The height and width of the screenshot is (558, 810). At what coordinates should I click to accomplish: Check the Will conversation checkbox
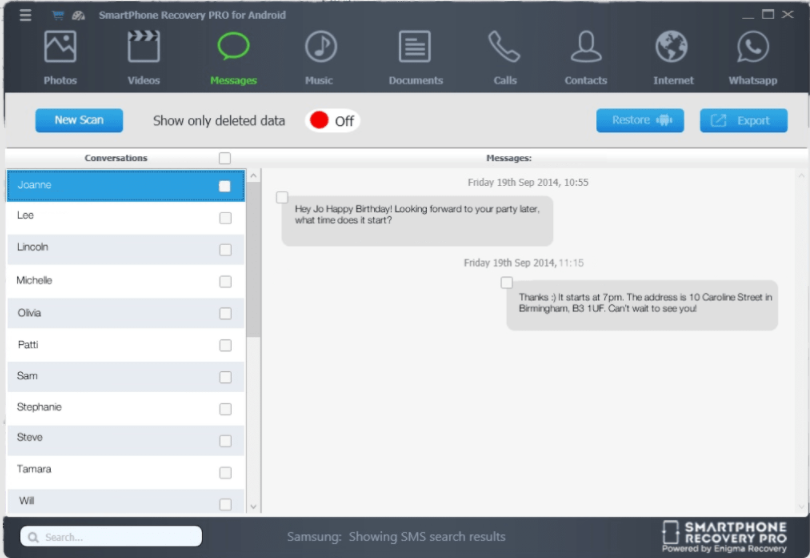point(225,504)
